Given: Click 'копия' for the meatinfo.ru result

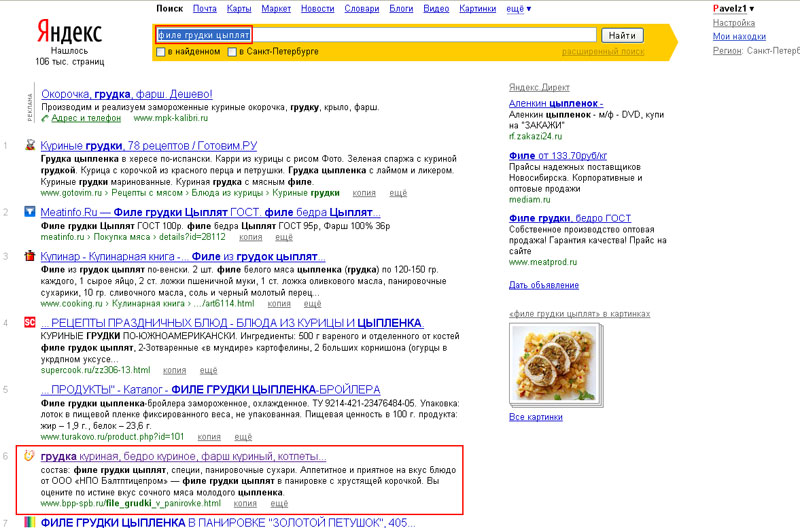Looking at the screenshot, I should point(251,237).
